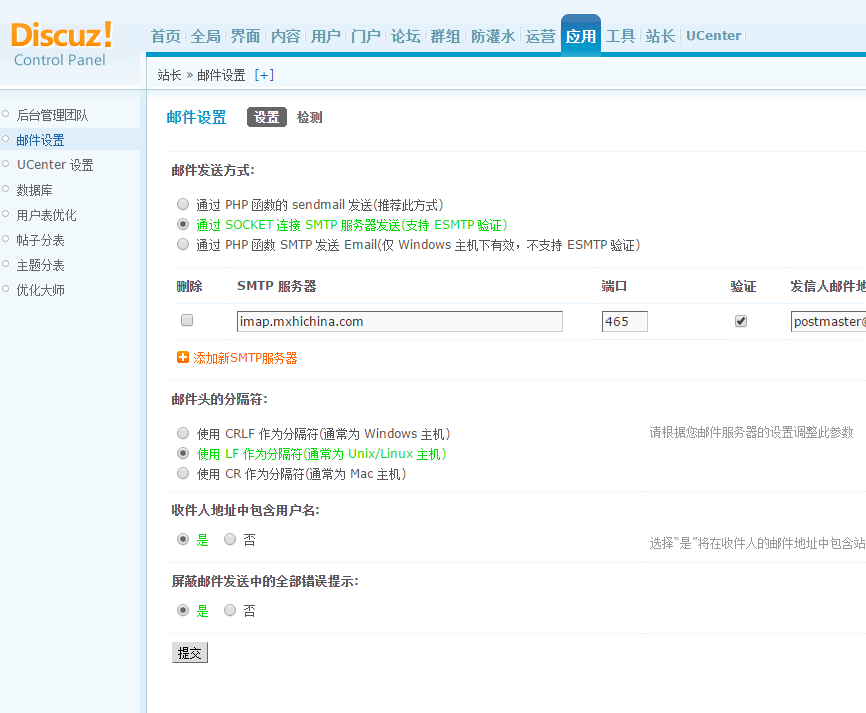The image size is (866, 713).
Task: Click the 端口 input showing 465
Action: pos(624,320)
